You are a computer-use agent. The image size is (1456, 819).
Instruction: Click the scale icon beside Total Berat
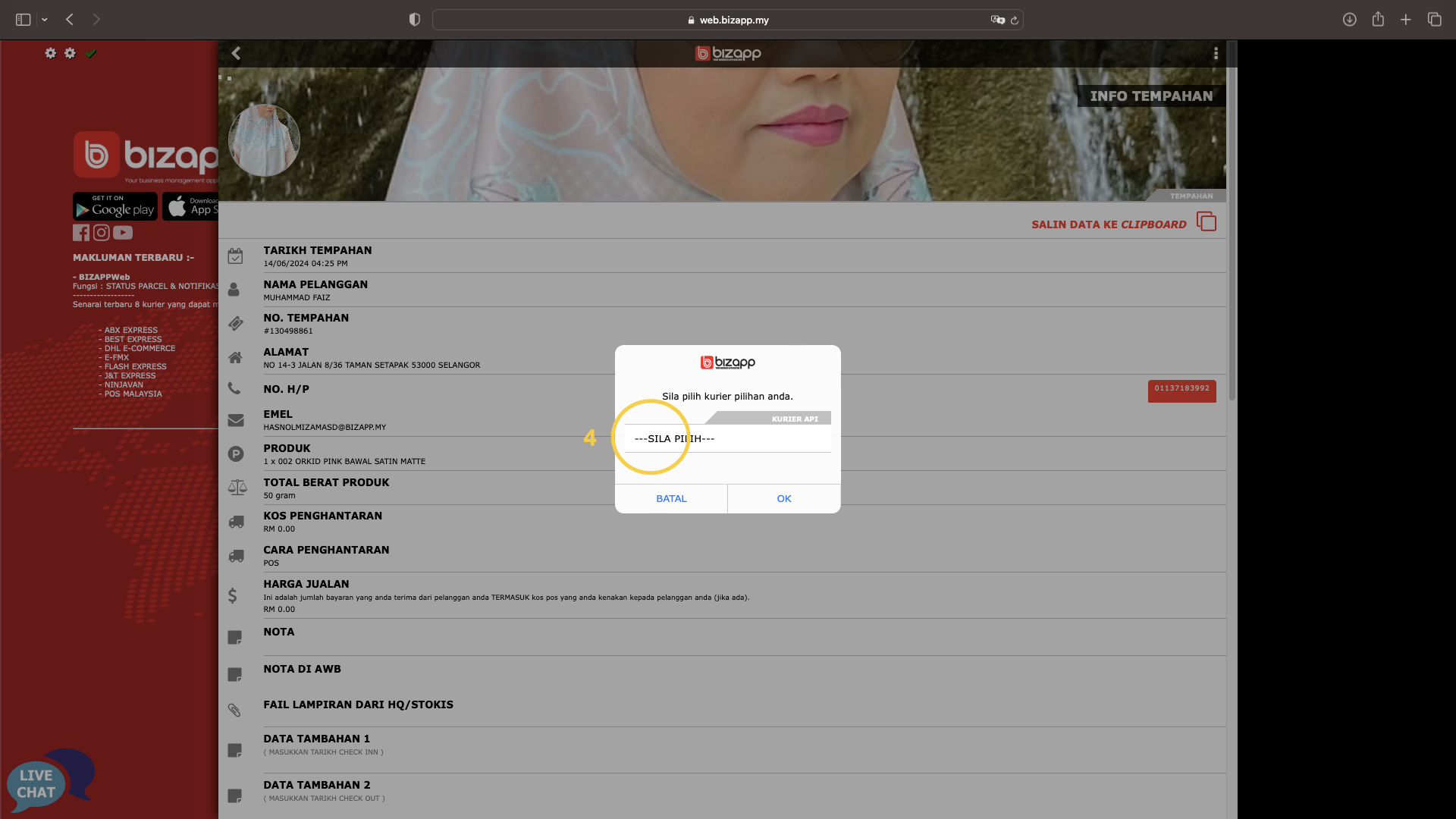(x=237, y=488)
